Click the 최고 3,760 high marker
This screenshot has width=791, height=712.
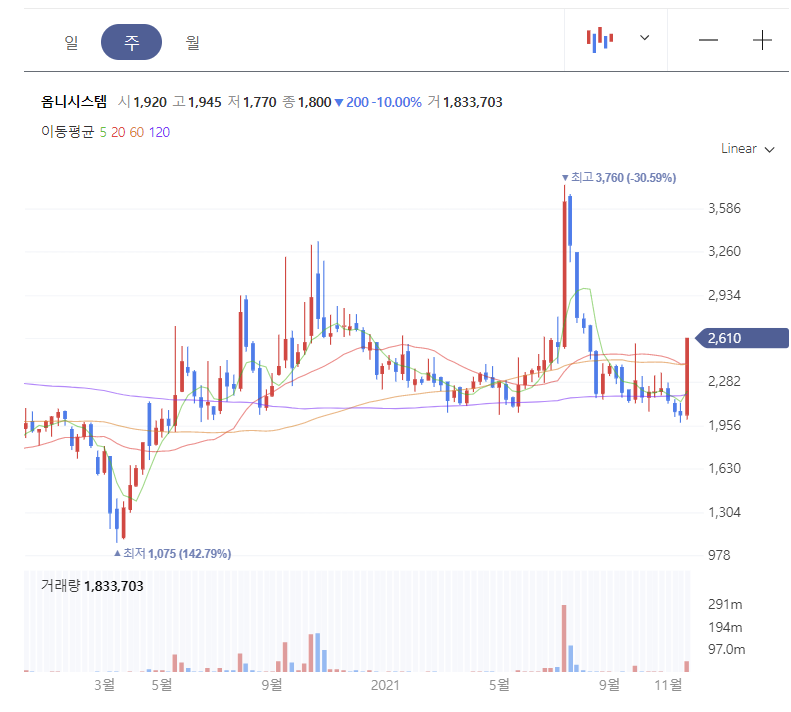(x=619, y=178)
